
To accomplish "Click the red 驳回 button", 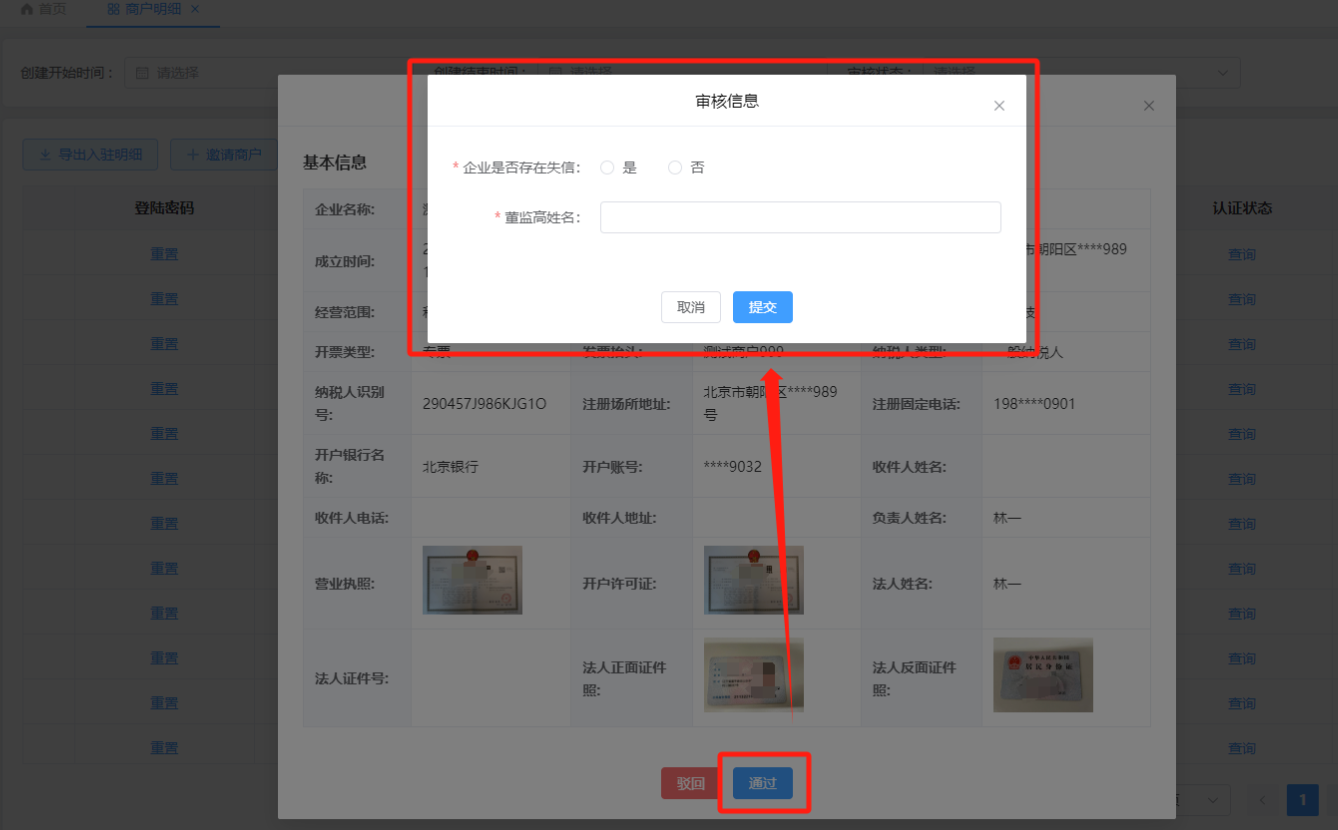I will click(690, 783).
